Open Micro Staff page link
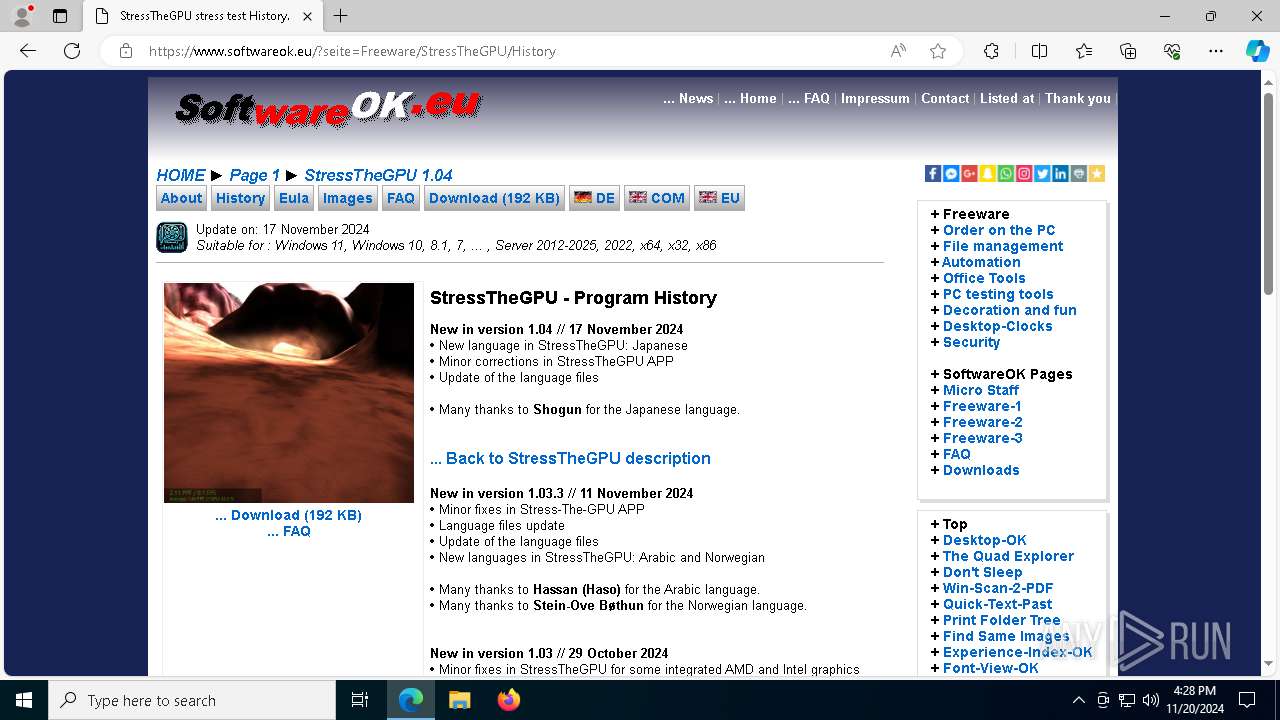Viewport: 1280px width, 720px height. coord(981,390)
